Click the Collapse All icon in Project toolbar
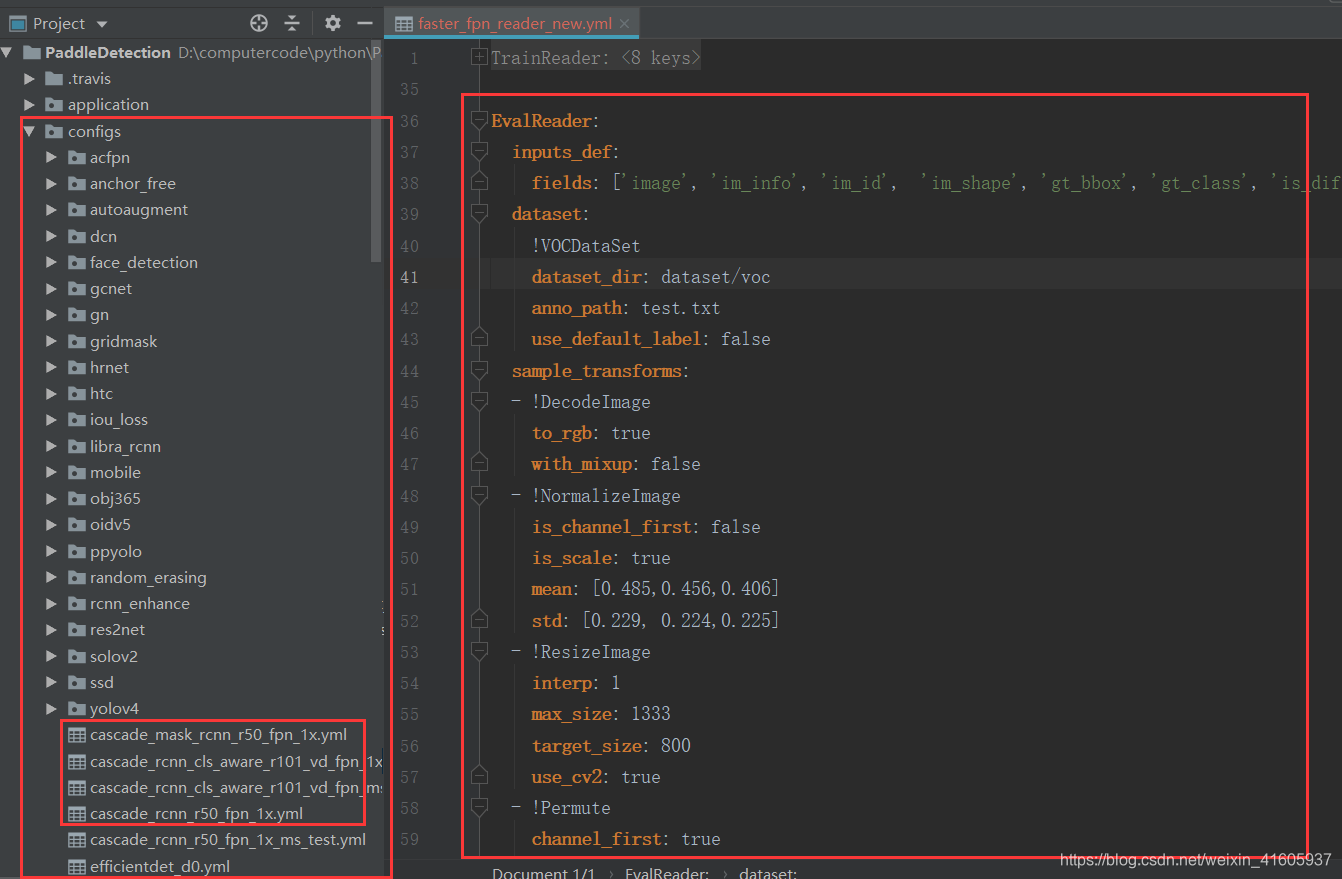The width and height of the screenshot is (1342, 879). click(292, 23)
